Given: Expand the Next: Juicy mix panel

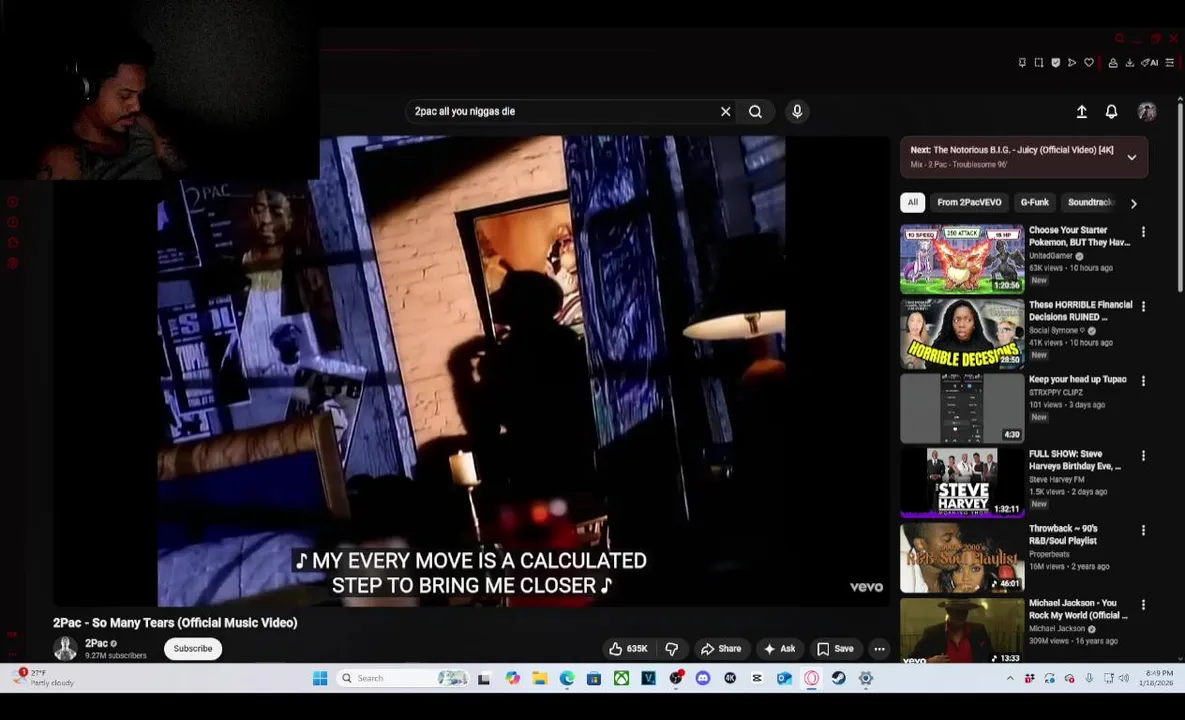Looking at the screenshot, I should [1131, 157].
